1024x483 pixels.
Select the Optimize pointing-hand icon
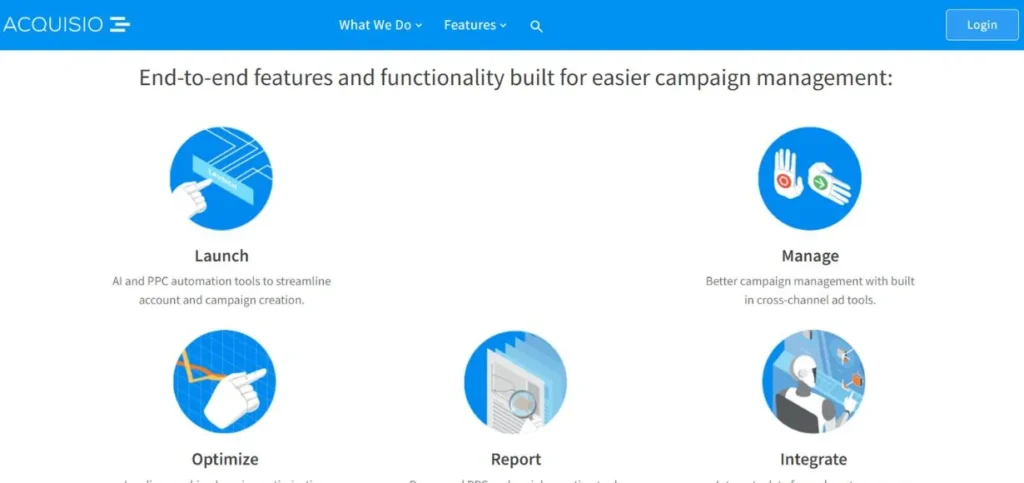click(224, 382)
